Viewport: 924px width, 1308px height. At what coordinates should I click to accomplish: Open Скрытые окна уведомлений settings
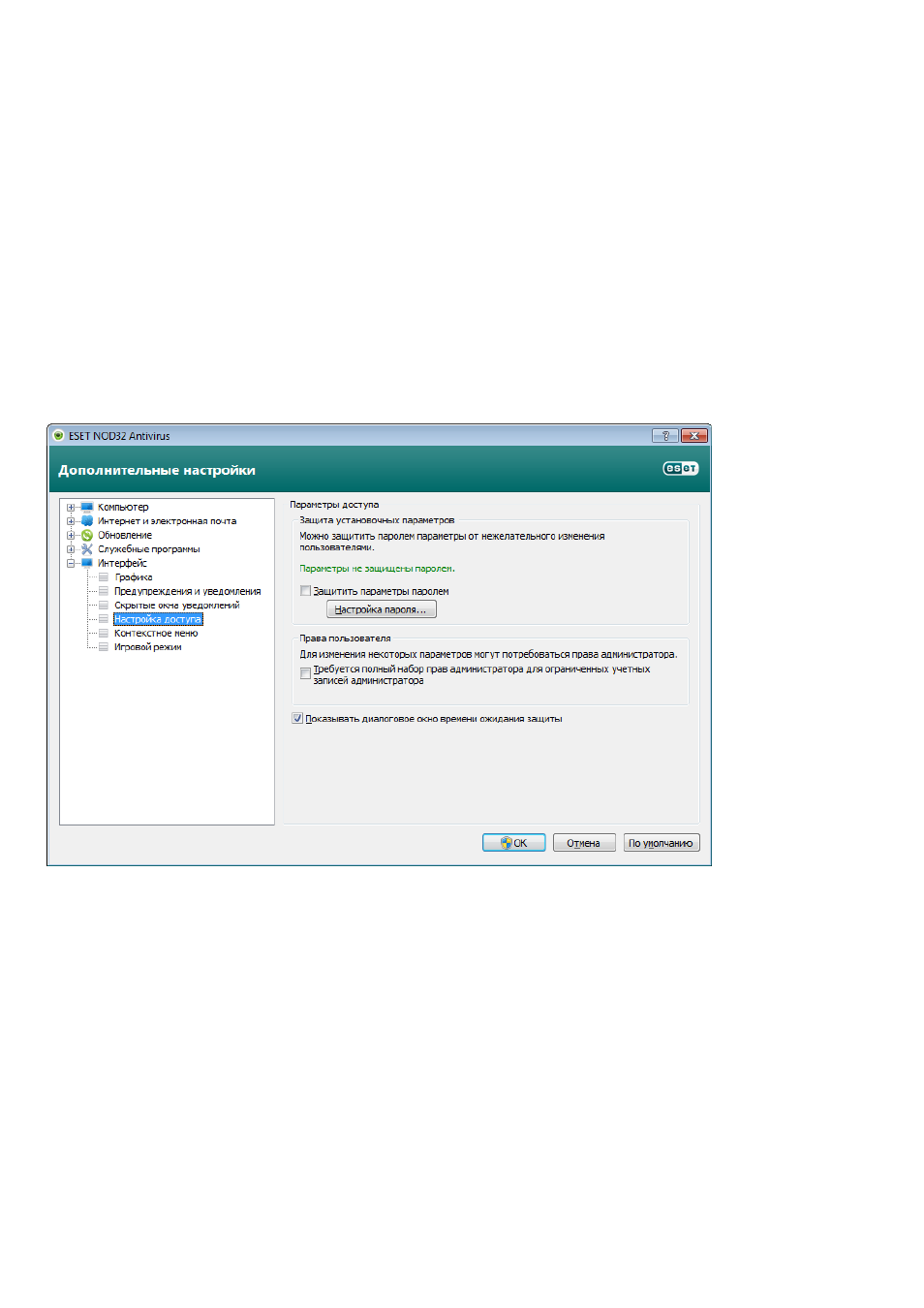point(177,606)
